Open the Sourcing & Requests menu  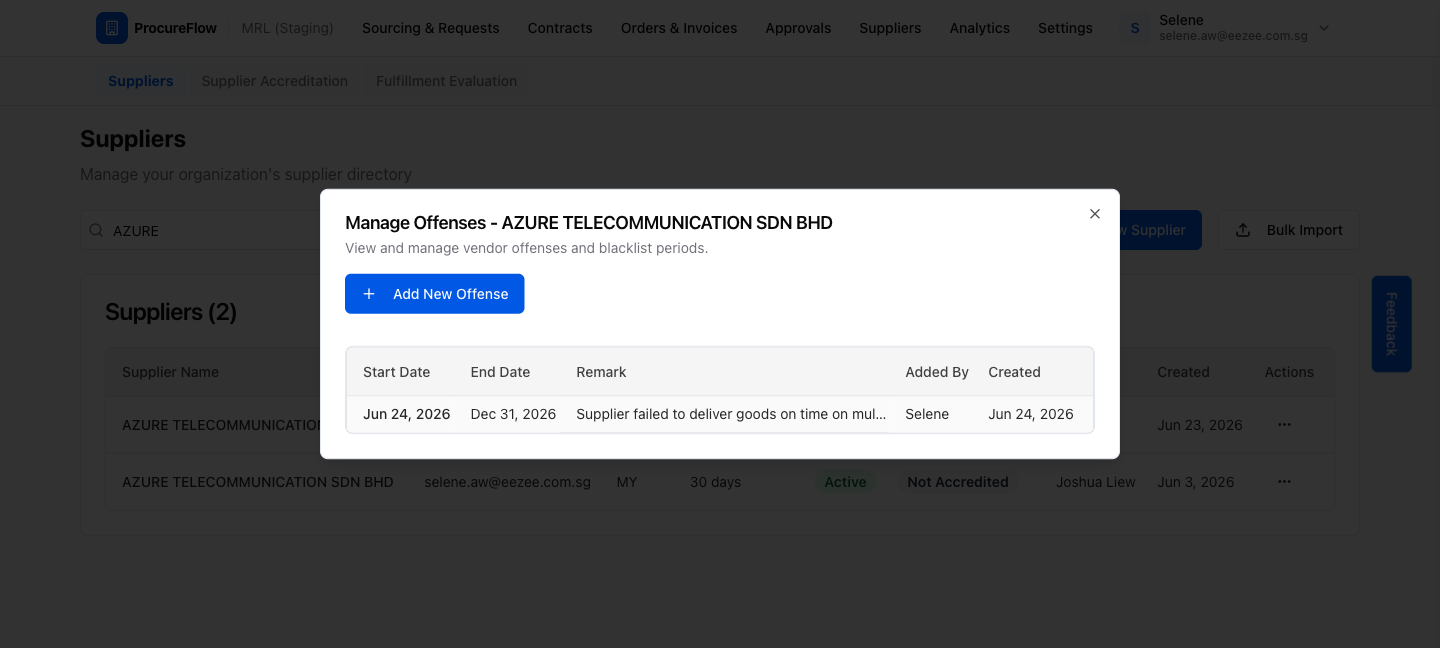click(431, 28)
